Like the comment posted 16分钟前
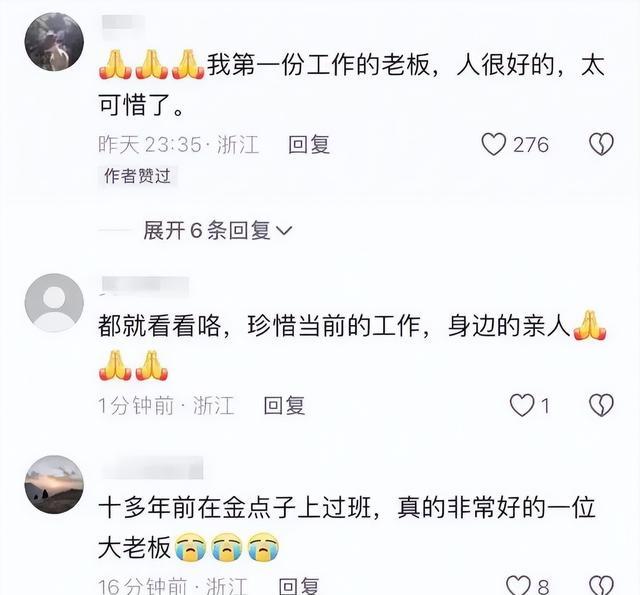 click(518, 585)
